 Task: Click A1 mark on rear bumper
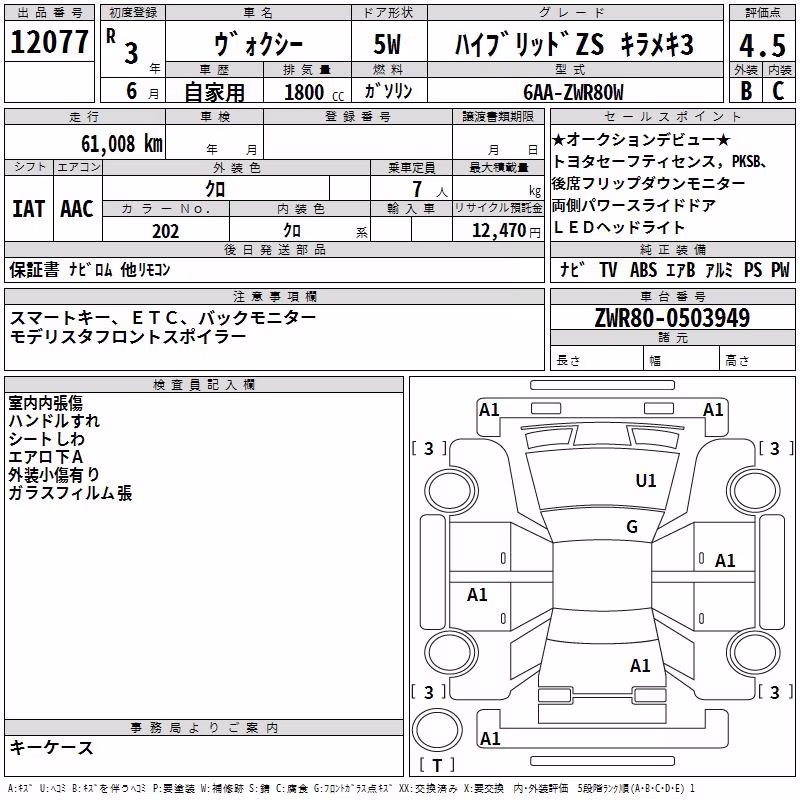[490, 739]
